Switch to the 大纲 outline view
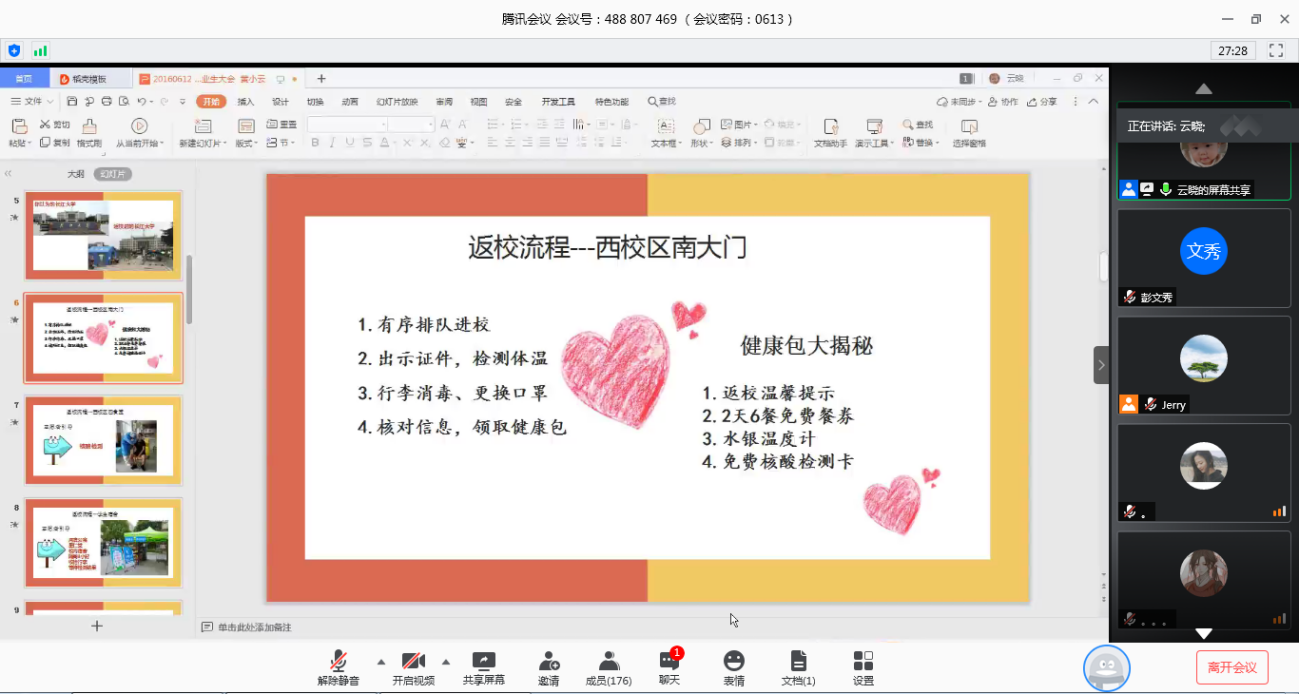The image size is (1299, 694). coord(76,174)
